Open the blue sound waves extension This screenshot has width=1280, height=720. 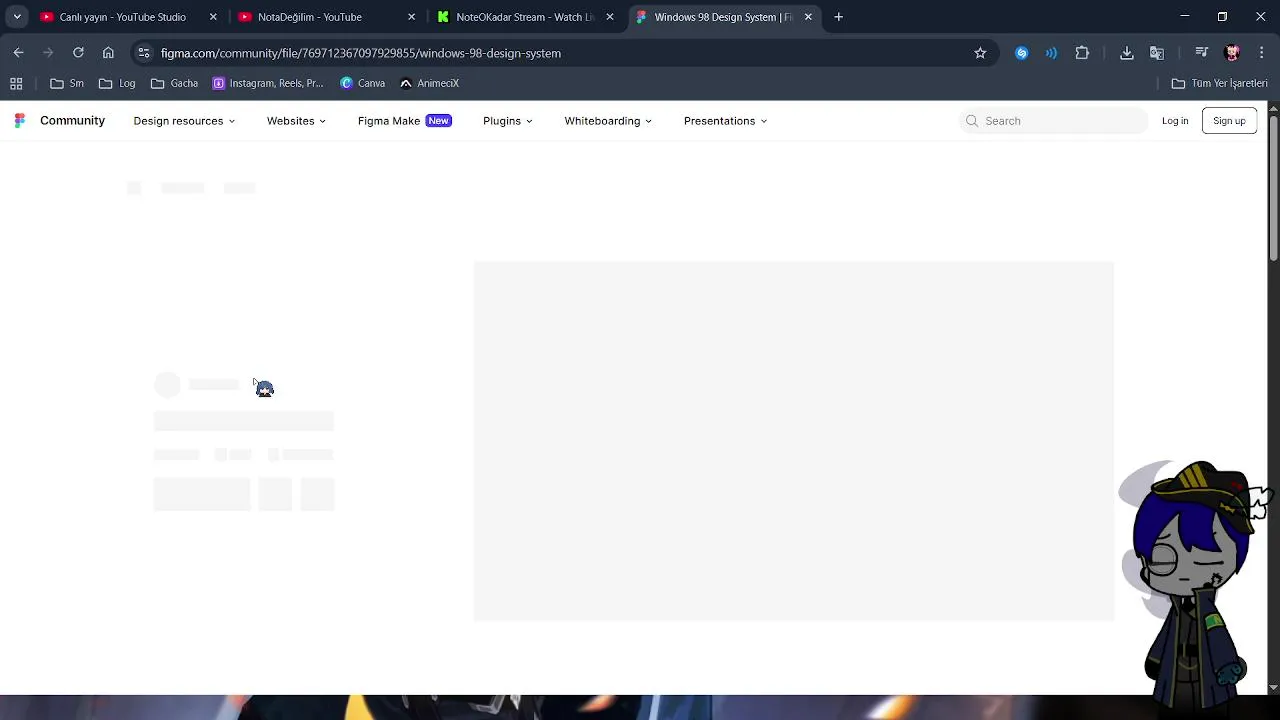pyautogui.click(x=1051, y=53)
